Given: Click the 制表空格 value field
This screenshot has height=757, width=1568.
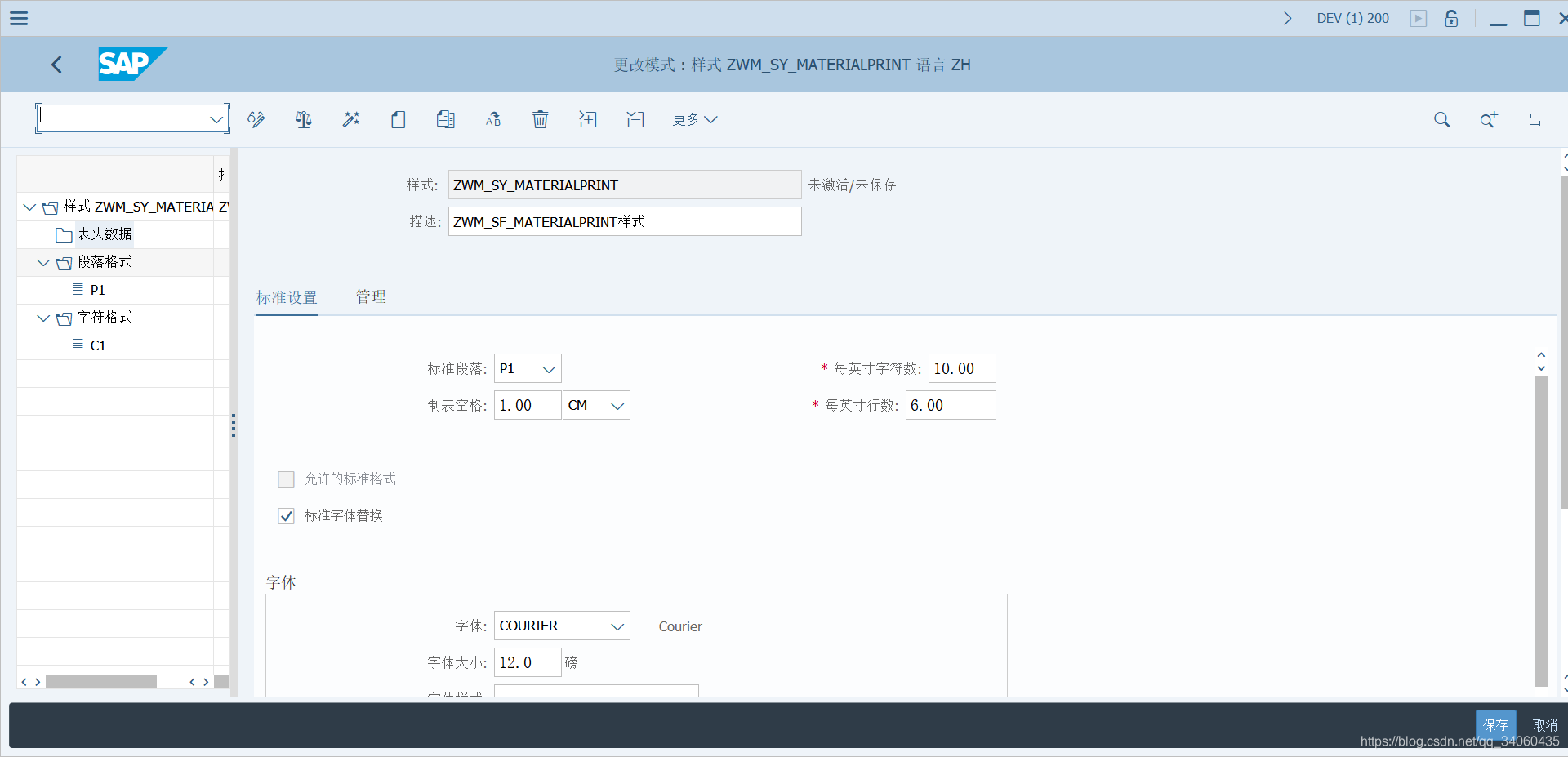Looking at the screenshot, I should (x=528, y=406).
